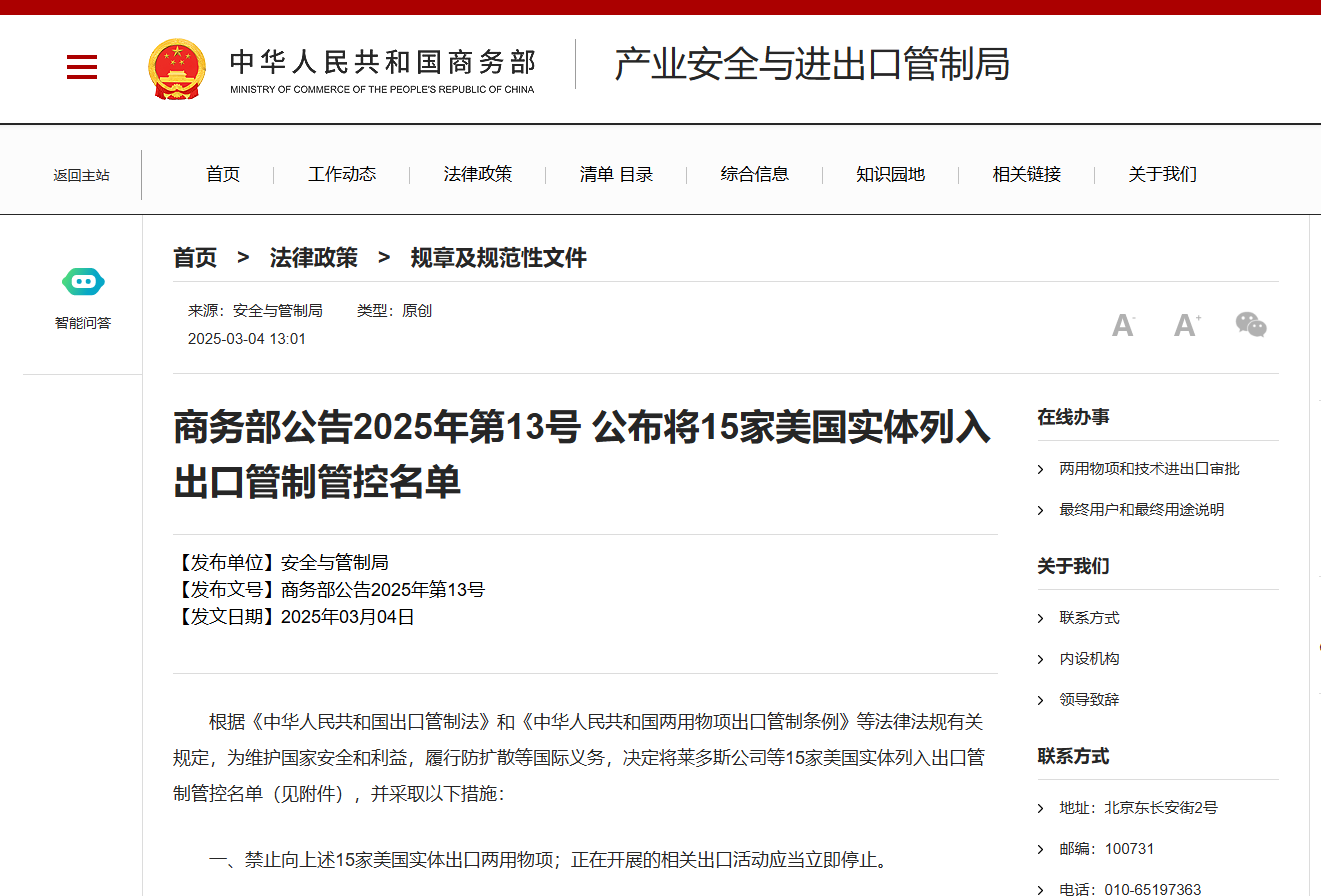Share article via WeChat icon
The width and height of the screenshot is (1321, 896).
pos(1250,325)
